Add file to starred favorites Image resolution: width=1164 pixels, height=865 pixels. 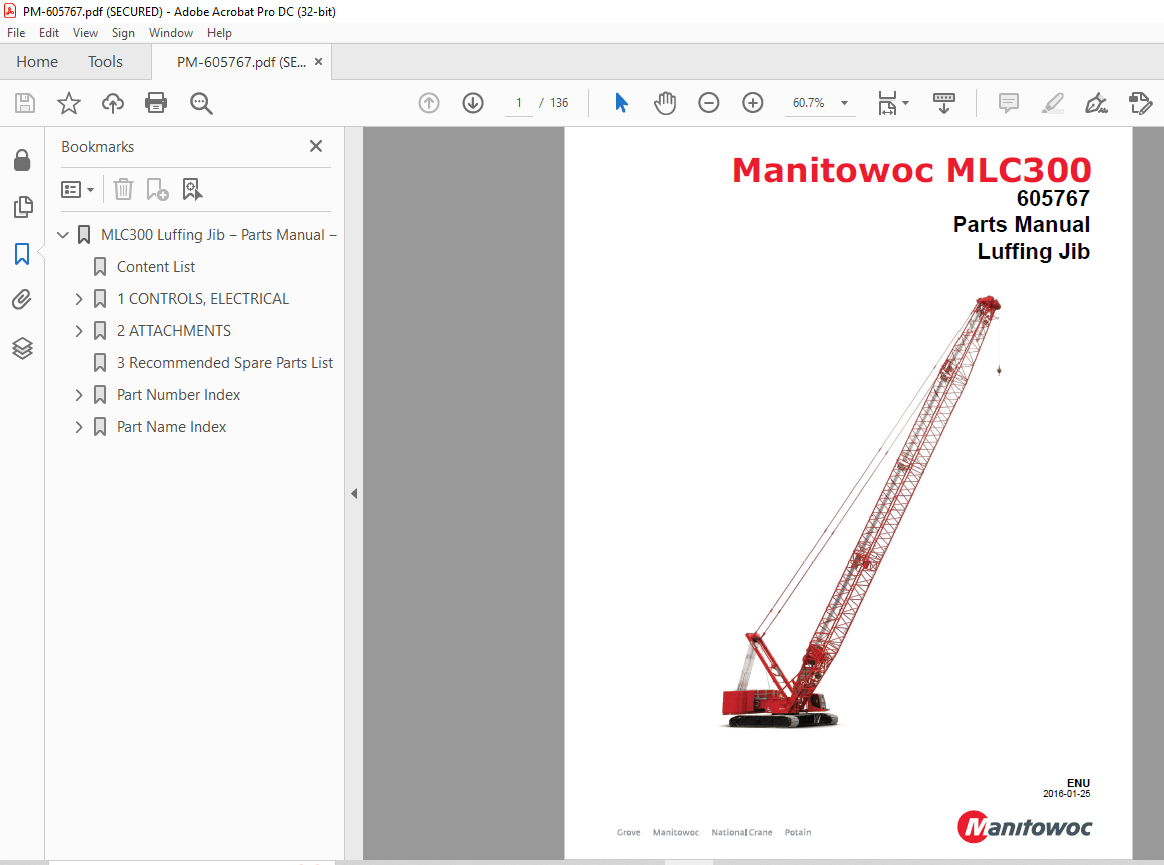pyautogui.click(x=69, y=102)
